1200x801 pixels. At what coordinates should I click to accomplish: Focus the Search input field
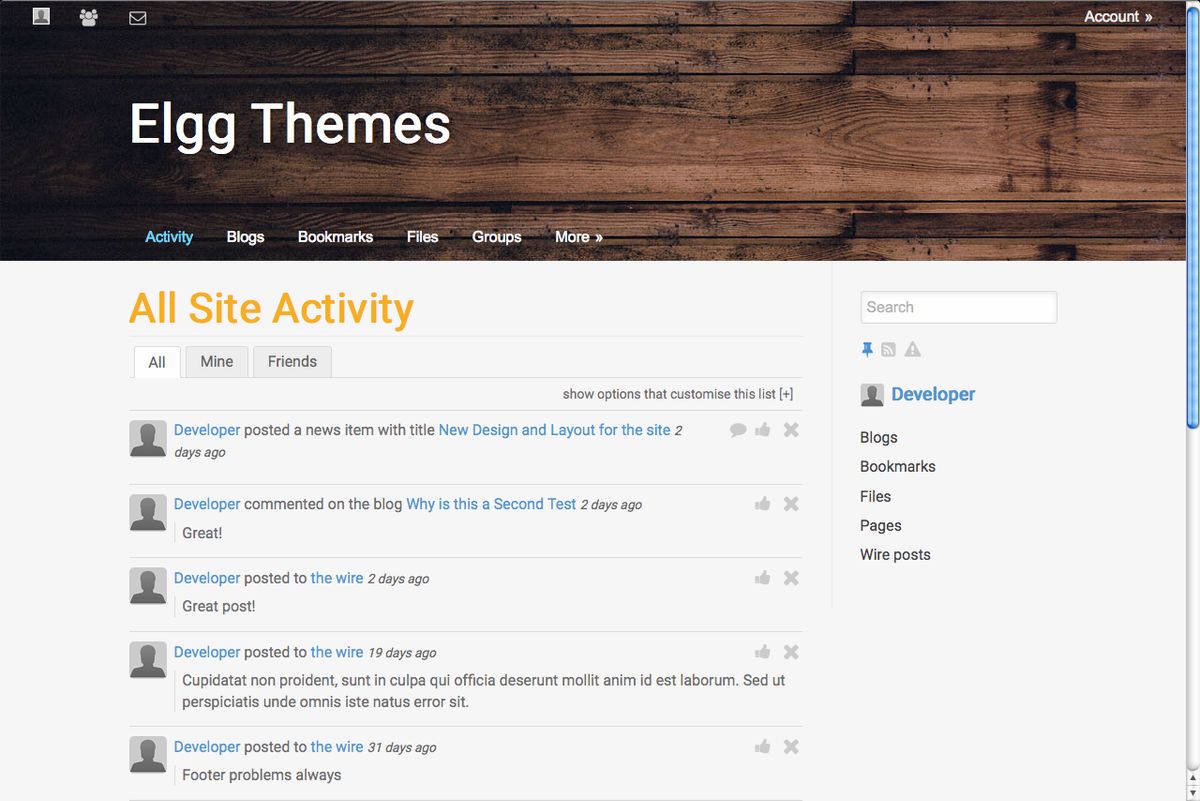click(958, 307)
